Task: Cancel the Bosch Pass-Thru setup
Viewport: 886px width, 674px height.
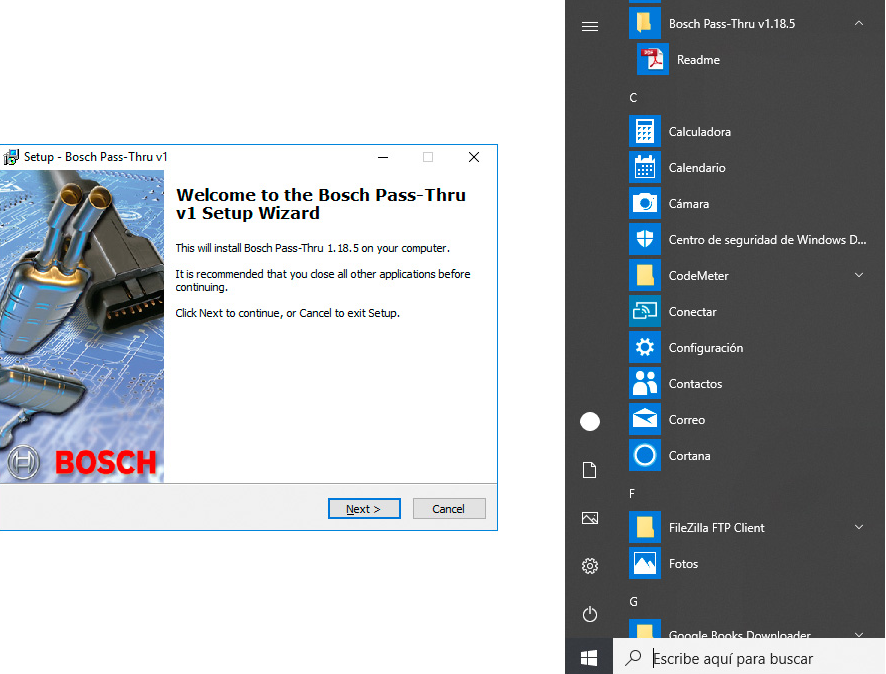Action: click(x=449, y=508)
